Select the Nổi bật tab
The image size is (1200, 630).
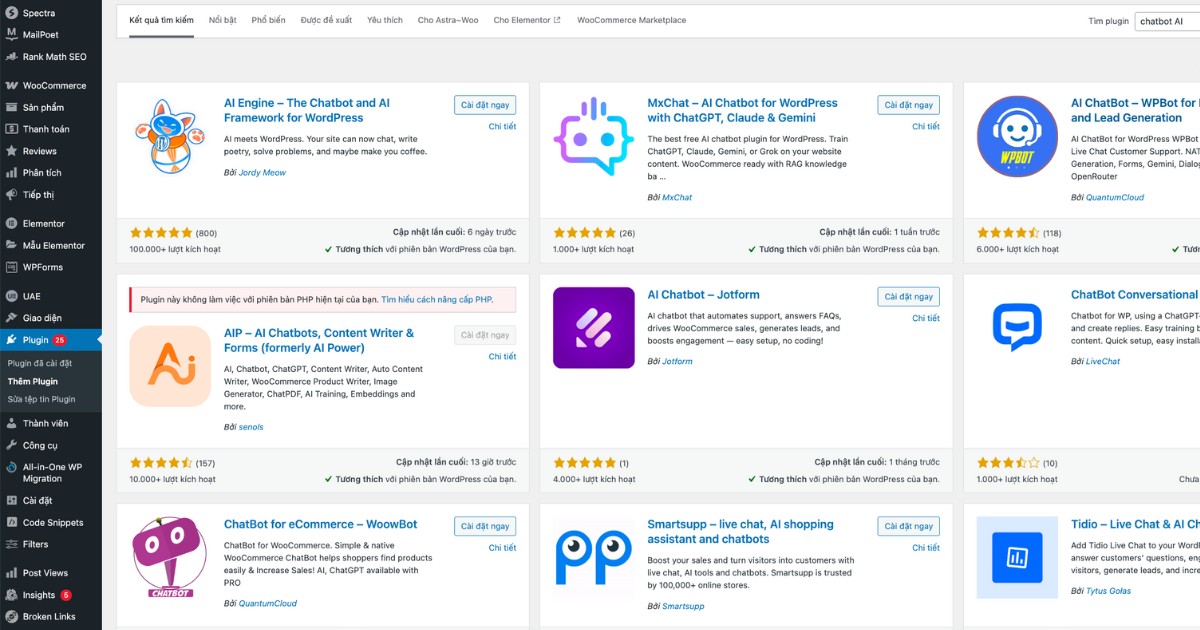[222, 19]
